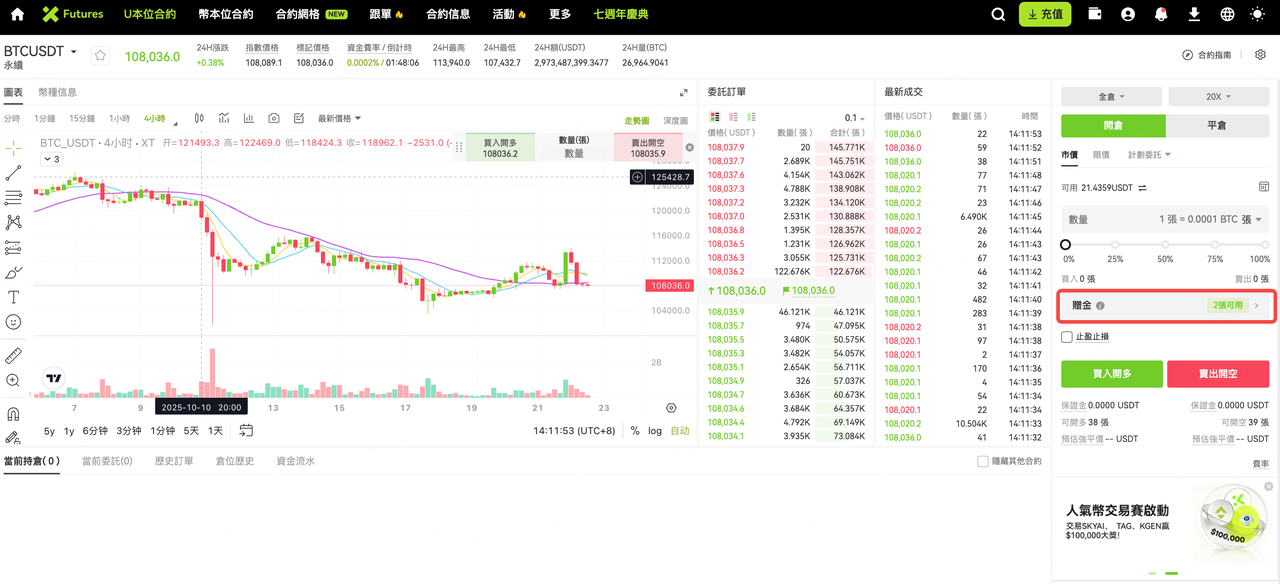View notifications via the bell icon
This screenshot has height=584, width=1280.
pyautogui.click(x=1161, y=15)
